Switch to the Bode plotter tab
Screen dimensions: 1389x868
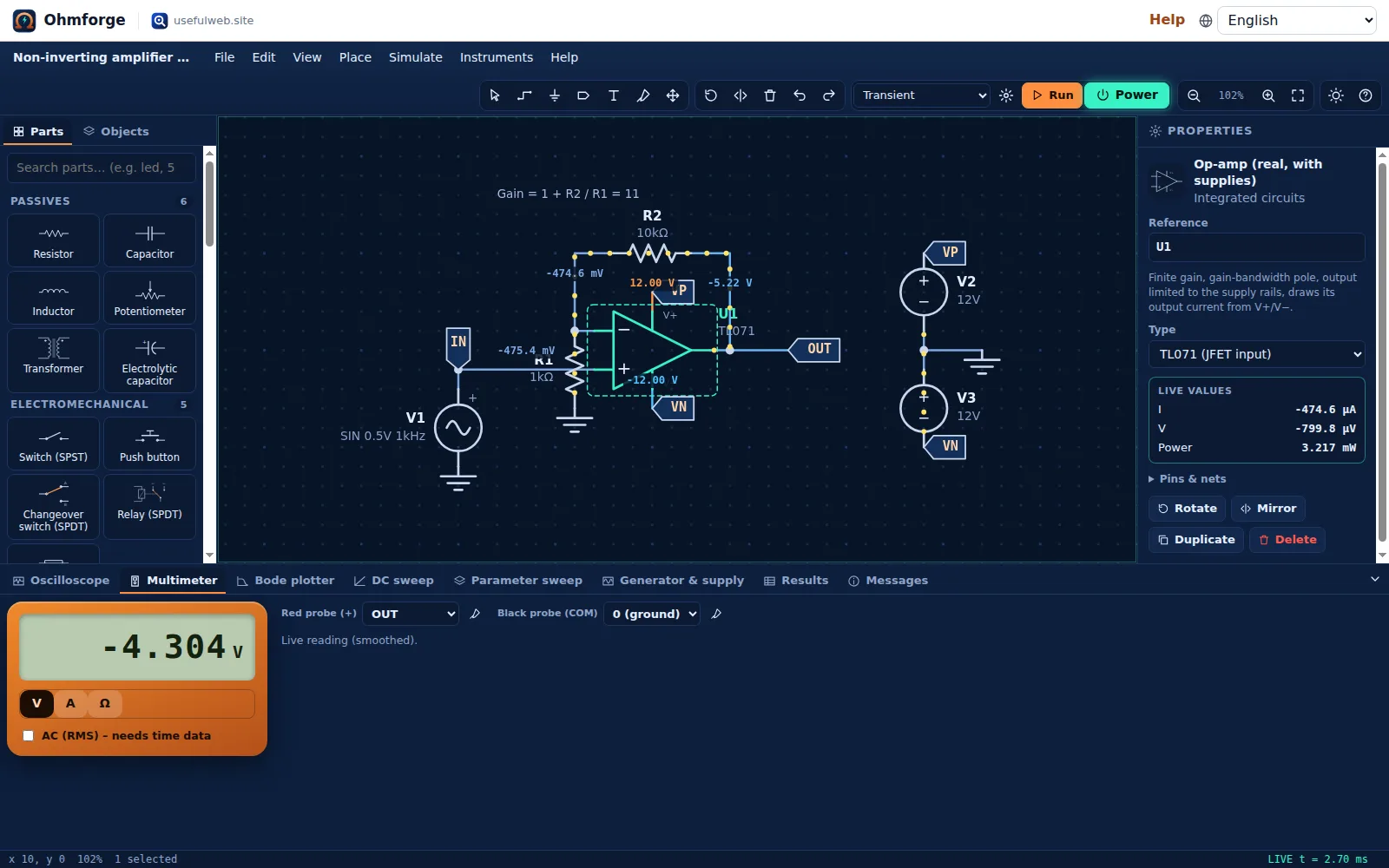286,581
